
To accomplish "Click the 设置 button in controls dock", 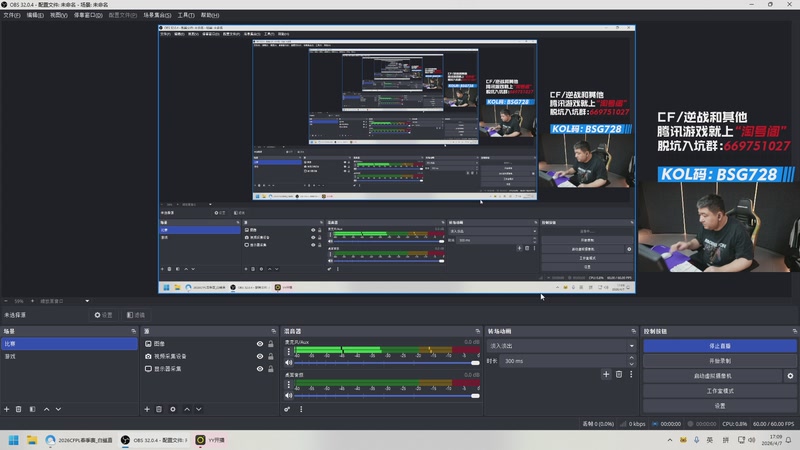I will (x=719, y=406).
